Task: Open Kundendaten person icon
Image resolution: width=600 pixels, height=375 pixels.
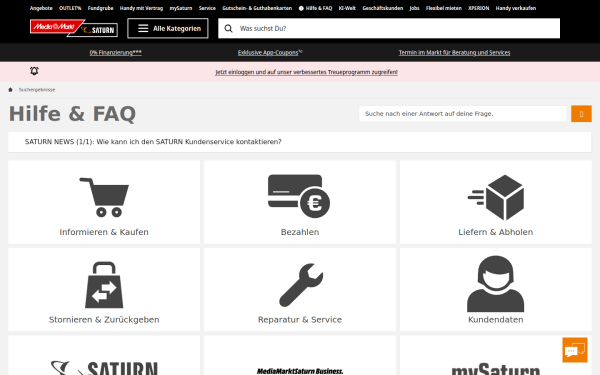Action: tap(496, 284)
